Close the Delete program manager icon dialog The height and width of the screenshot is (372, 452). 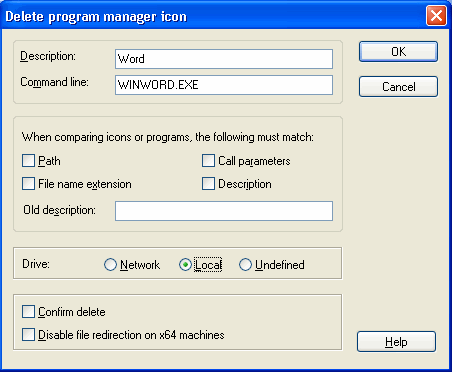click(x=436, y=16)
